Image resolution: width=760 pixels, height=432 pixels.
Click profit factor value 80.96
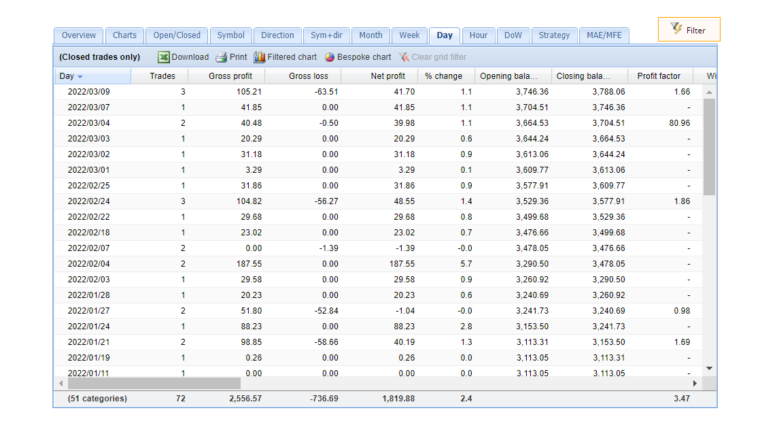tap(680, 123)
